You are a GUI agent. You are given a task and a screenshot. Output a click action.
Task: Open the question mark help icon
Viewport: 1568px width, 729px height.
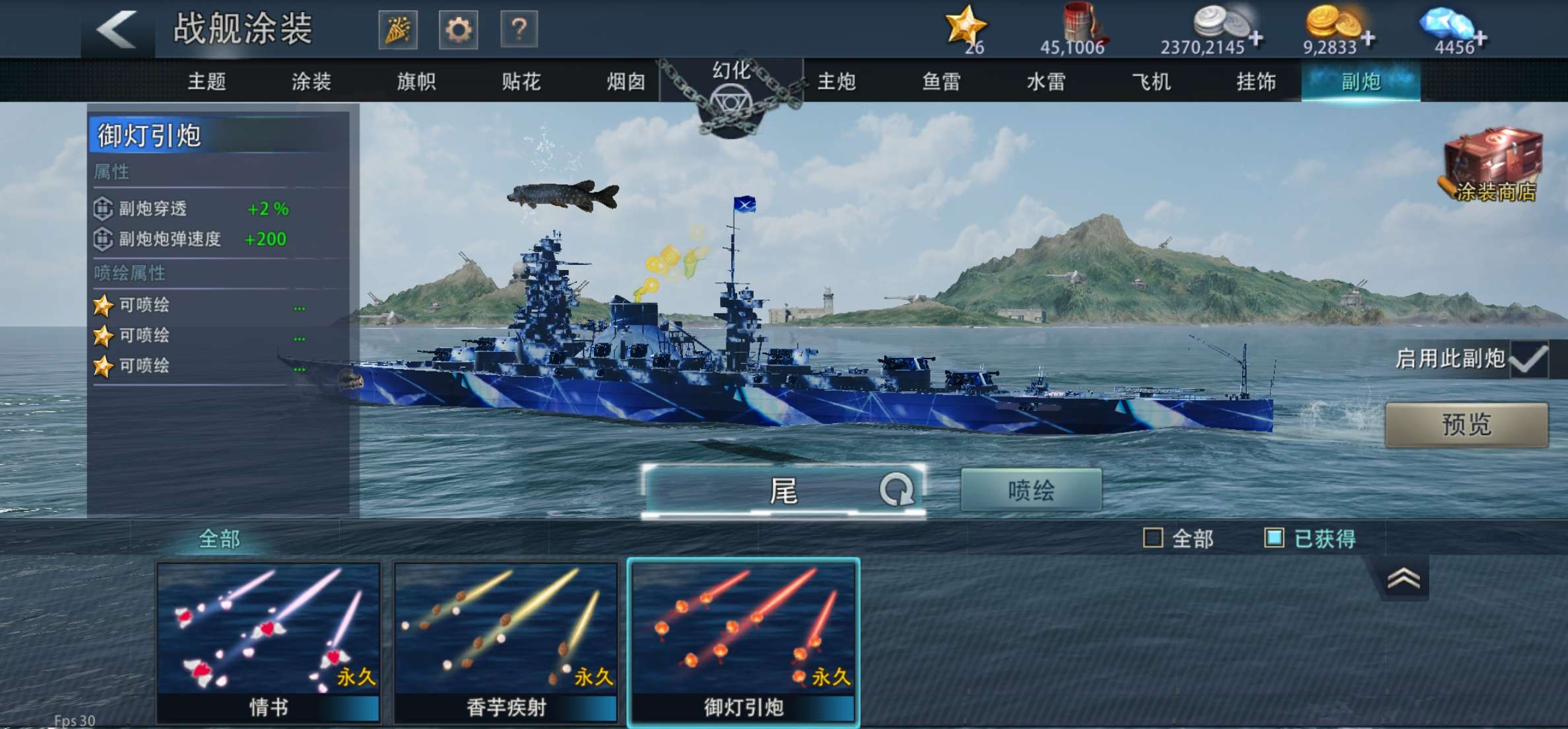pos(519,30)
